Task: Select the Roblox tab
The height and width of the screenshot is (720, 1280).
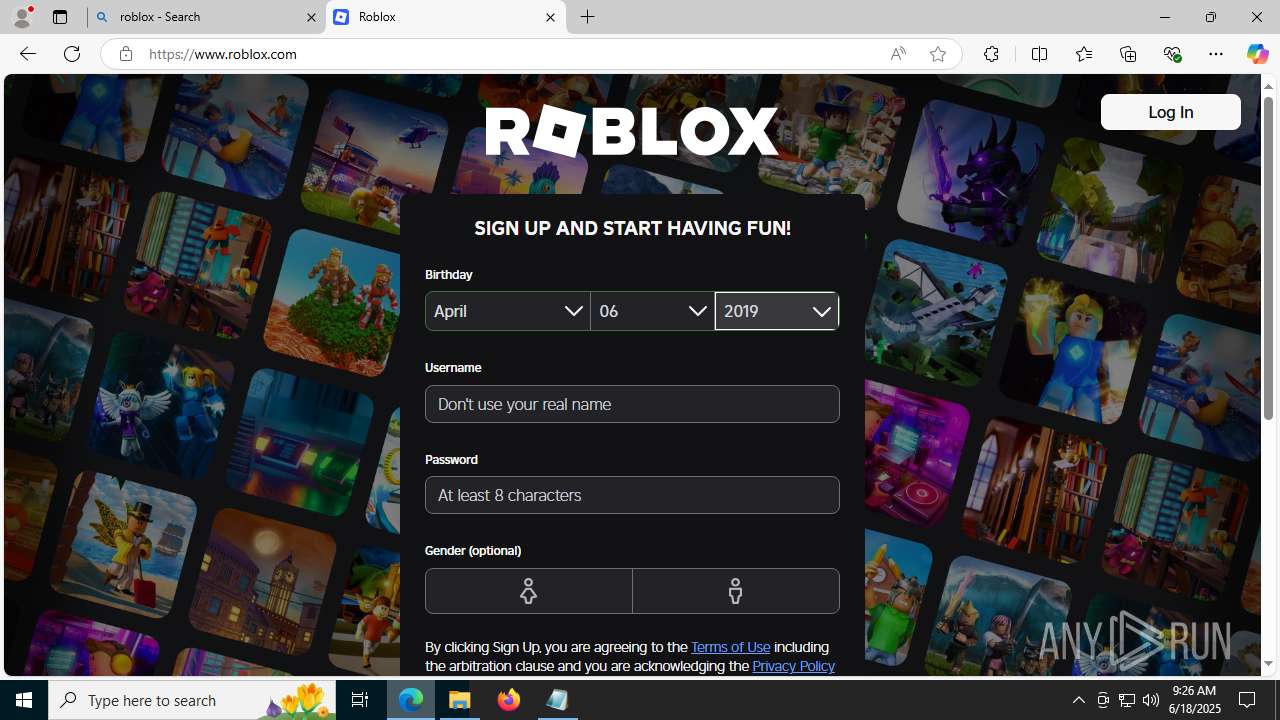Action: point(446,17)
